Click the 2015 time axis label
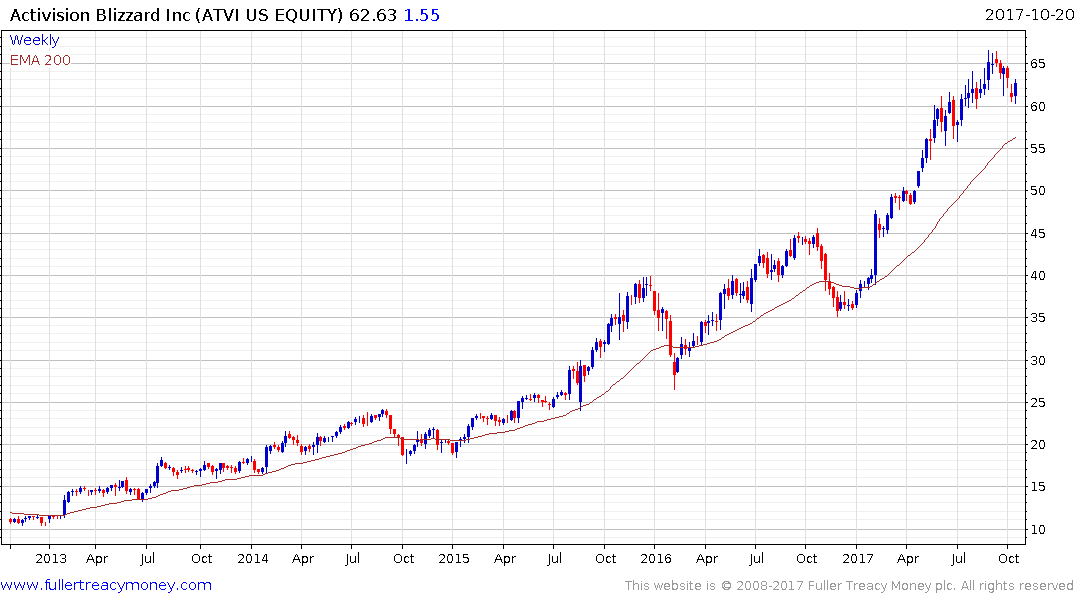 tap(454, 558)
